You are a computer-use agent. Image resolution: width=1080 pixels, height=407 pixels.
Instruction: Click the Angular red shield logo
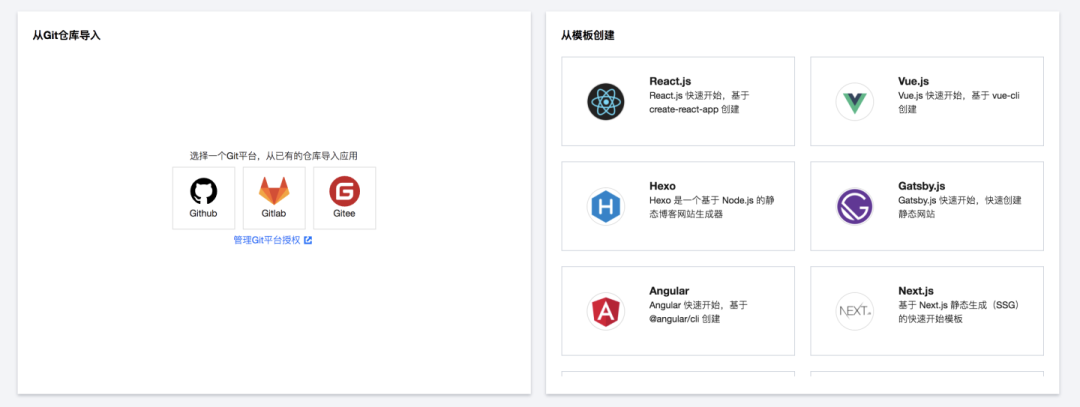coord(605,311)
